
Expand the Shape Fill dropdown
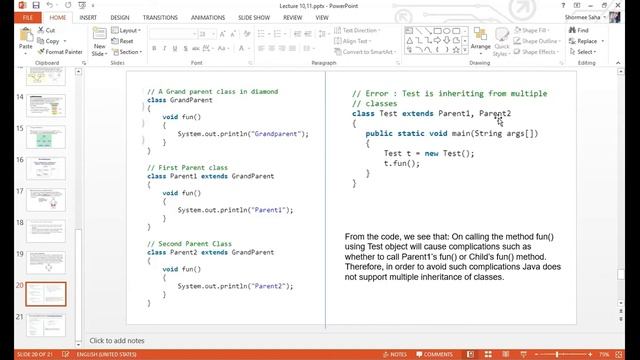532,30
